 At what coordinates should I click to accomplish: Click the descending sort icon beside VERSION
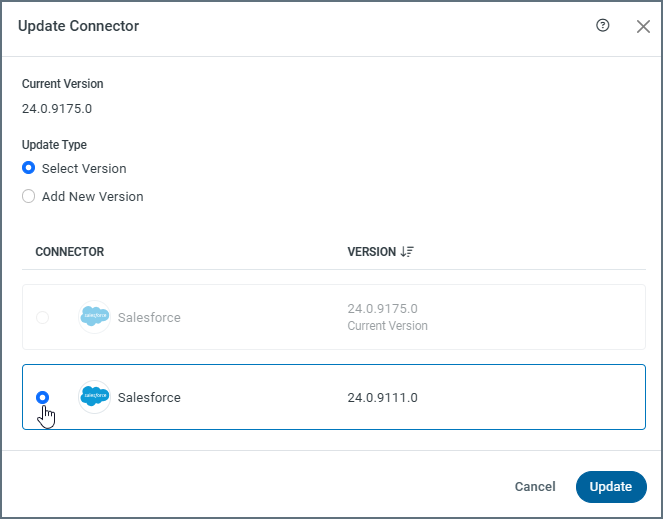407,252
